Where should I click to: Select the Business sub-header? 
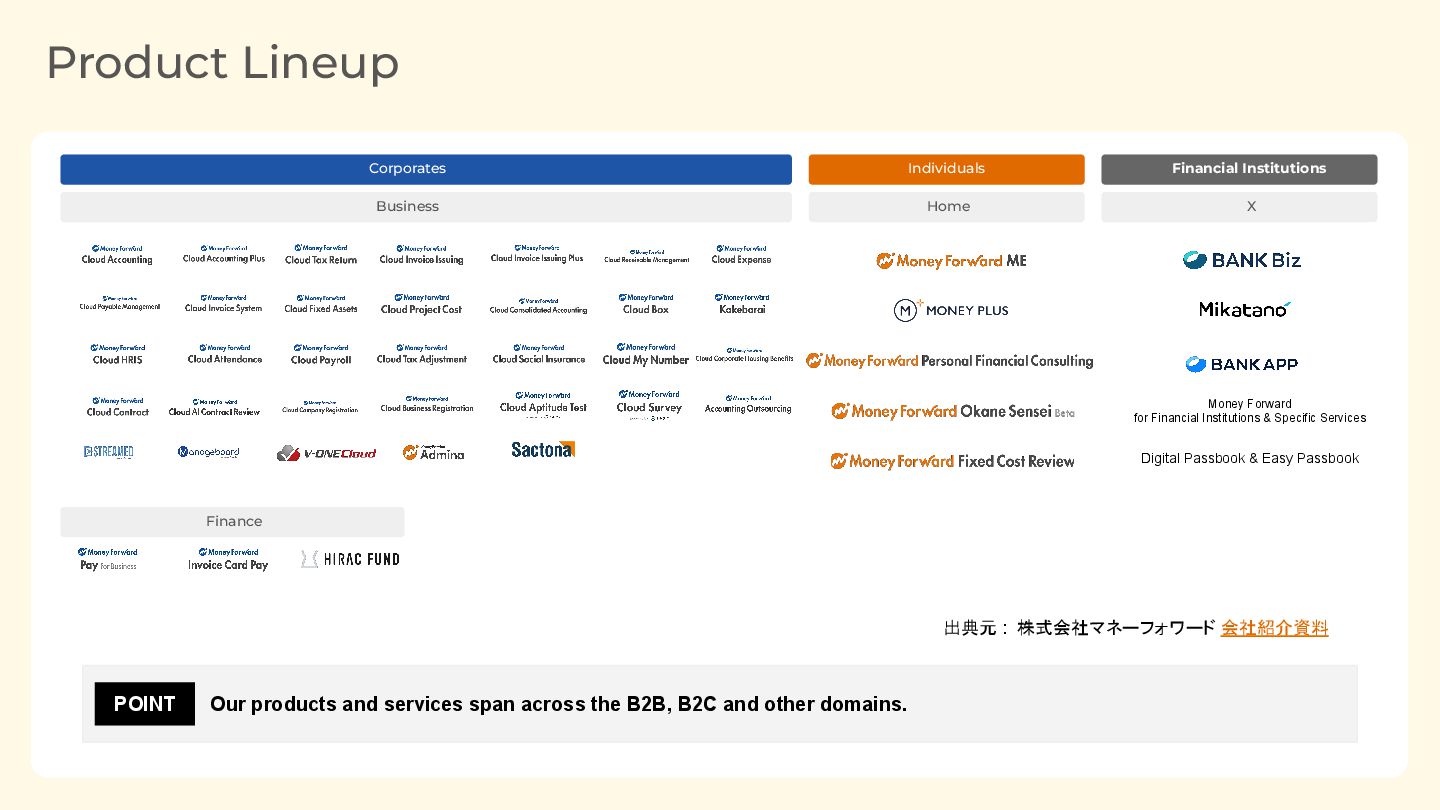click(426, 207)
